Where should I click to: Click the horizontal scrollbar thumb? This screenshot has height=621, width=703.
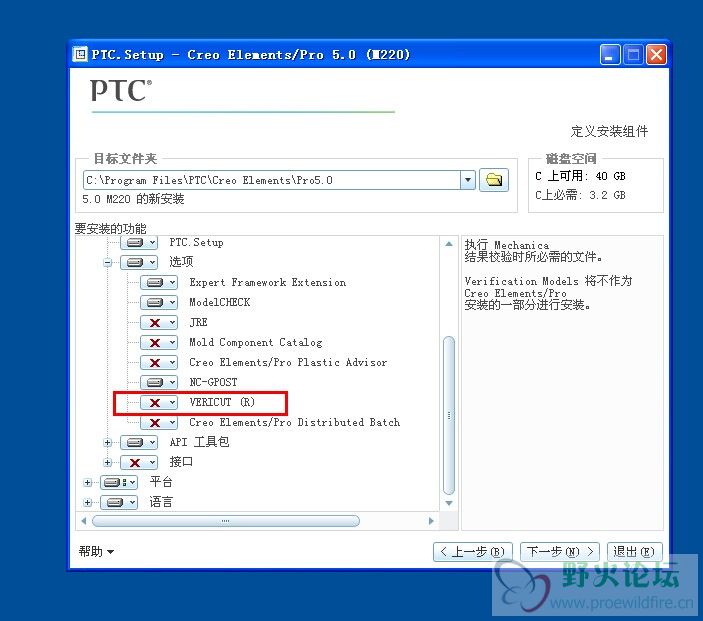click(226, 521)
